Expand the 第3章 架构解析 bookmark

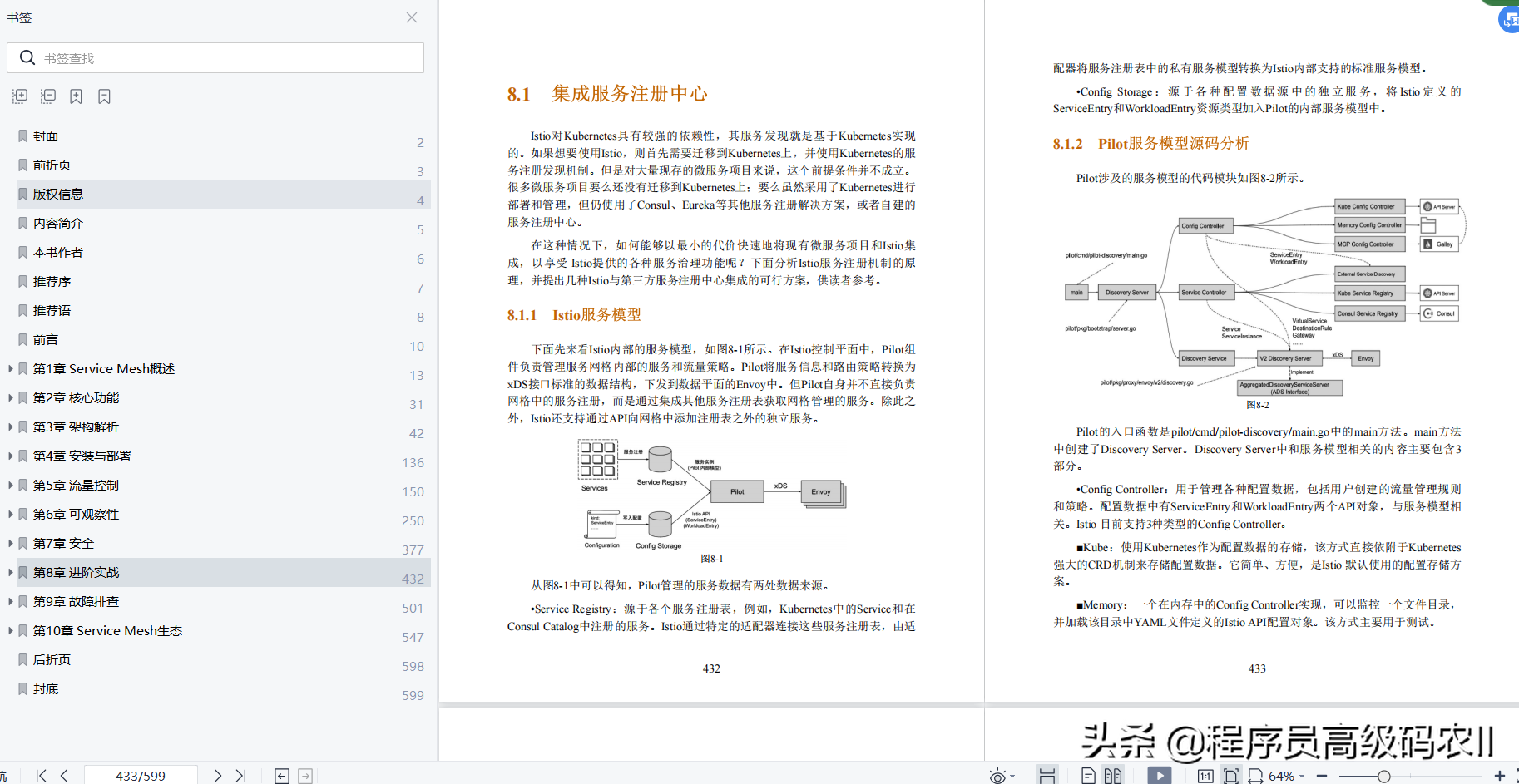[10, 427]
